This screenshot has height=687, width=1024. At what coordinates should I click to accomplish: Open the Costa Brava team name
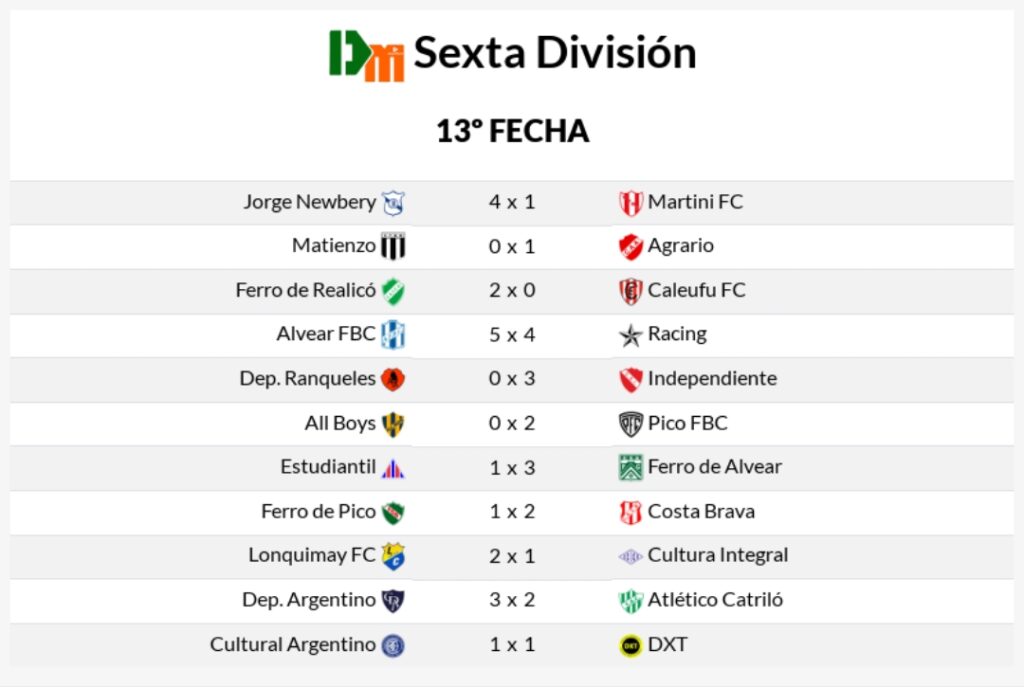point(701,511)
